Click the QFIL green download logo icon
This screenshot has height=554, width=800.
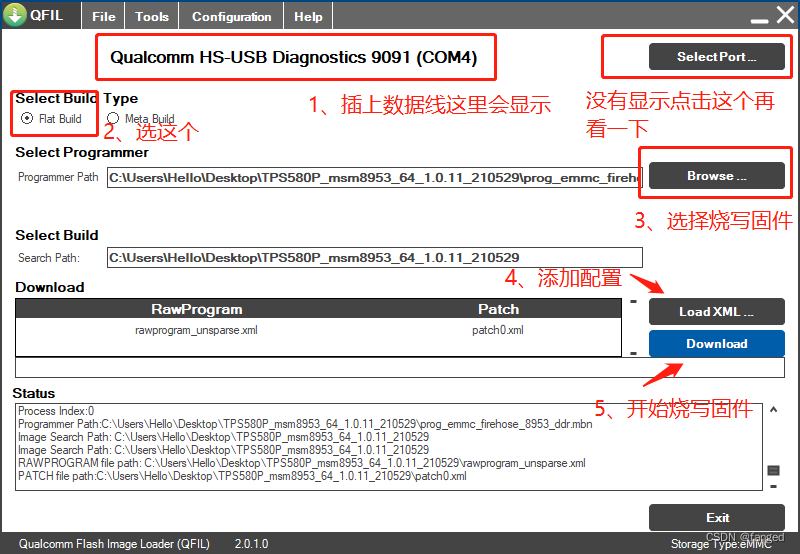(15, 14)
